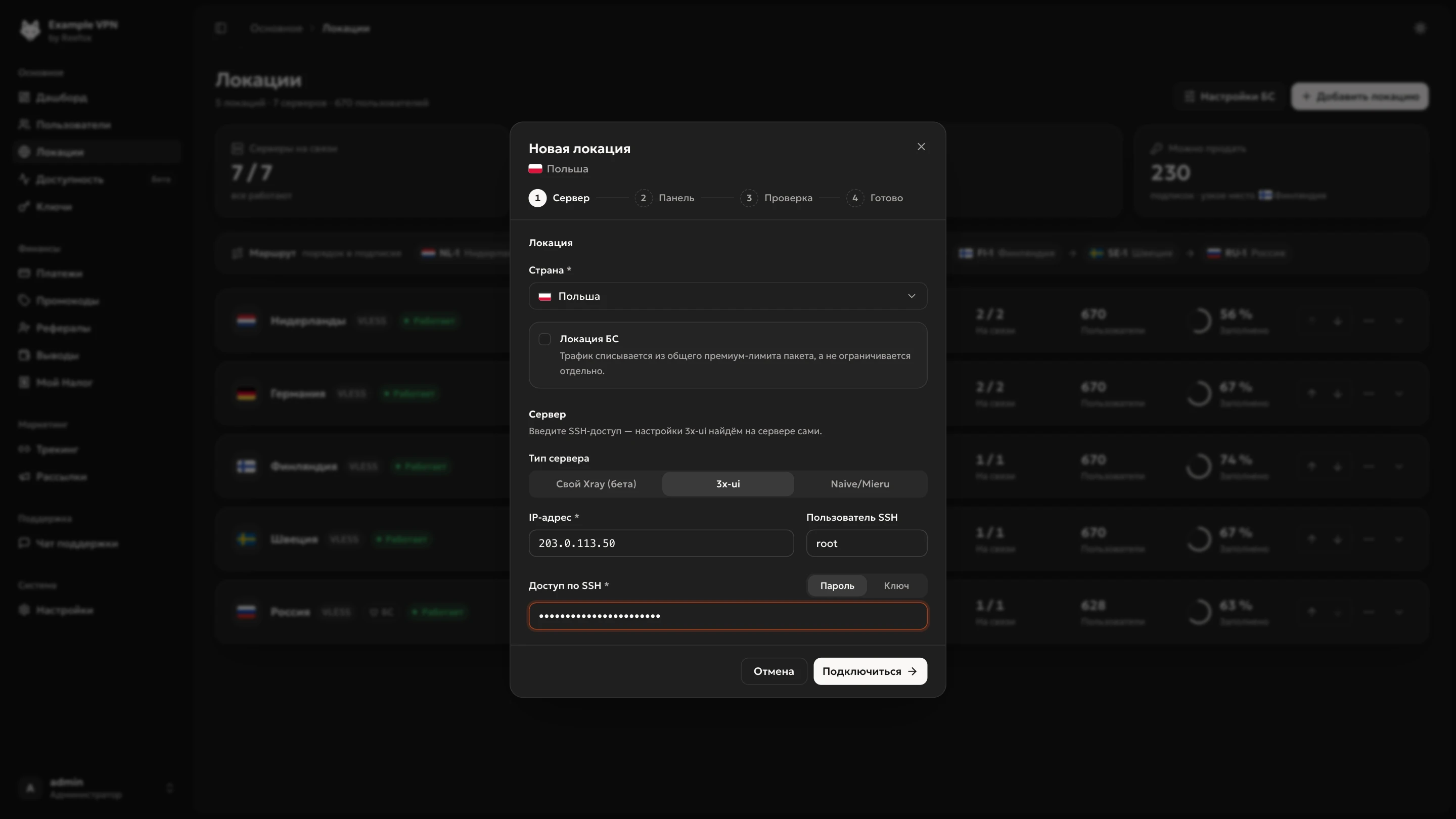Screen dimensions: 1456x819
Task: Toggle the sidebar panel icon in header
Action: click(x=220, y=28)
